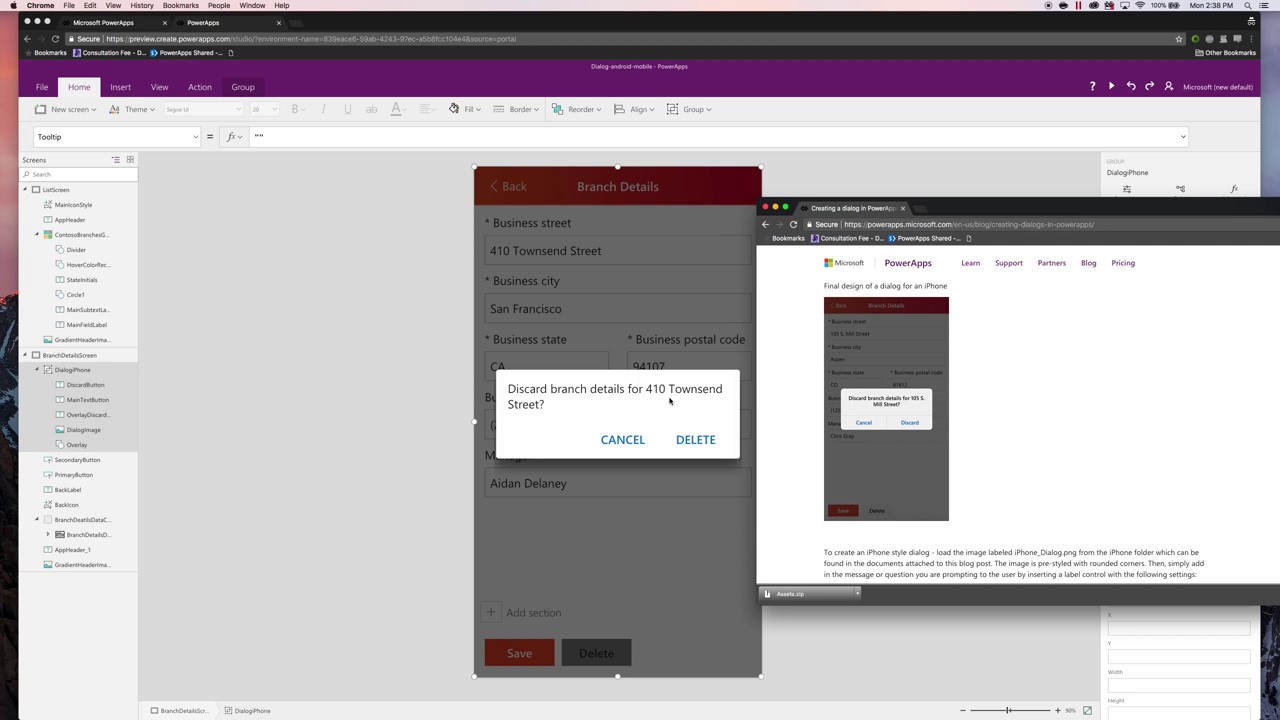
Task: Open the Blog link on PowerApps site
Action: pos(1088,263)
